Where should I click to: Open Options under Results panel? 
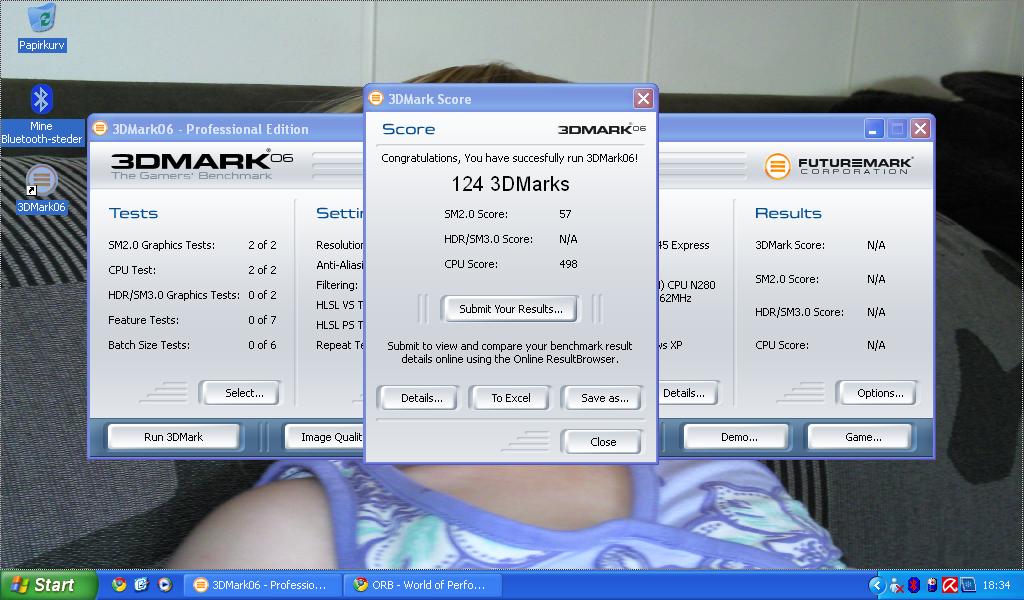tap(879, 393)
